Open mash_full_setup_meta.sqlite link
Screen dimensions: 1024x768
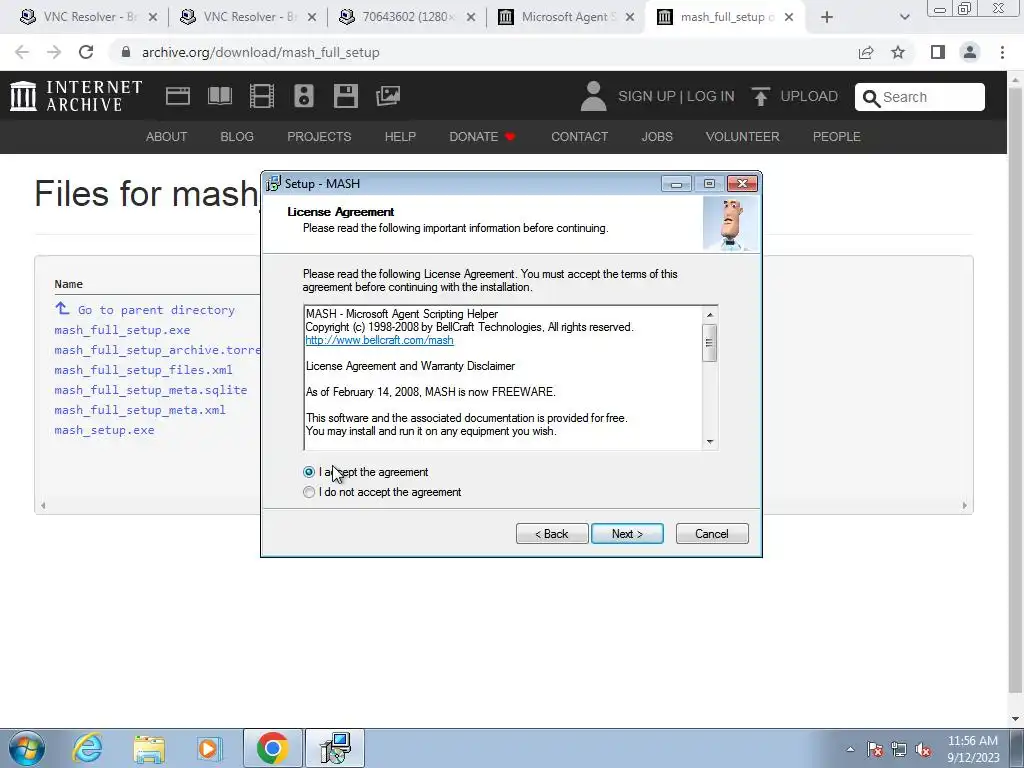click(151, 390)
